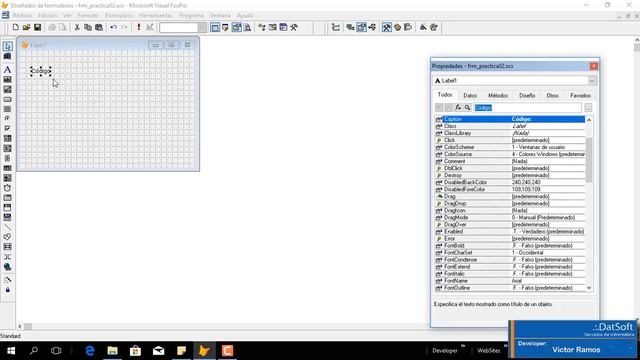Open the Herramientas menu
The height and width of the screenshot is (360, 640).
click(x=156, y=15)
